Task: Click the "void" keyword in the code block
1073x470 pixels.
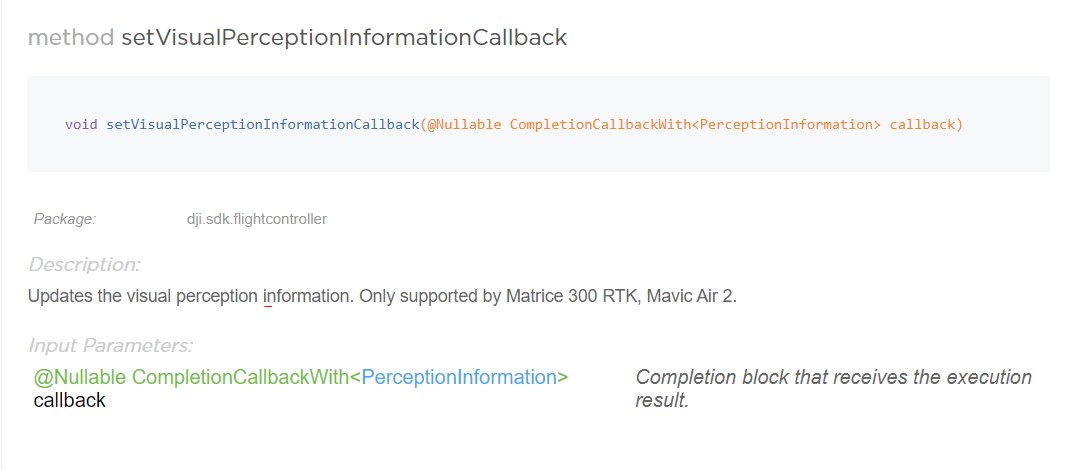Action: point(81,125)
